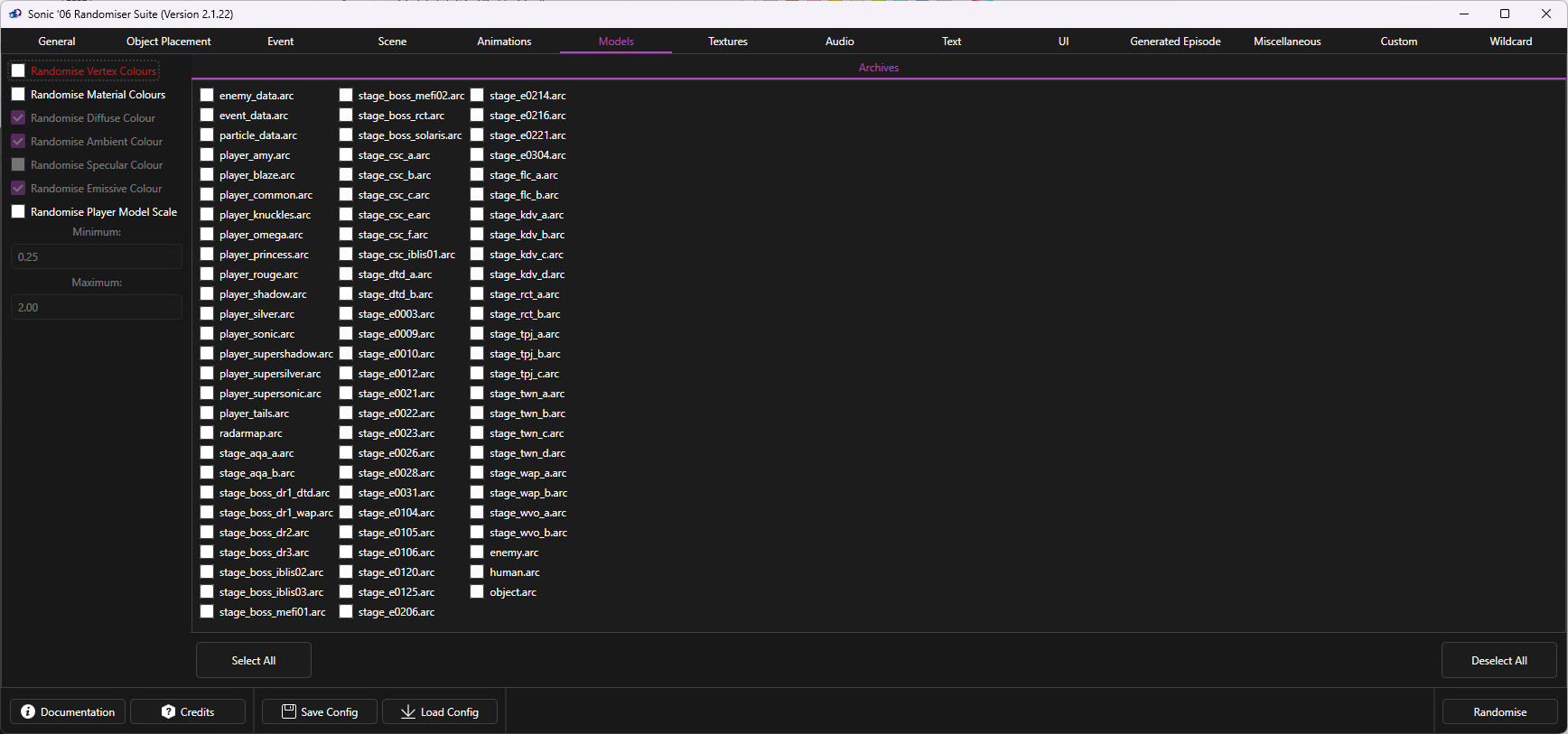Screen dimensions: 1568x734
Task: Start randomisation with the Randomise button
Action: (1499, 711)
